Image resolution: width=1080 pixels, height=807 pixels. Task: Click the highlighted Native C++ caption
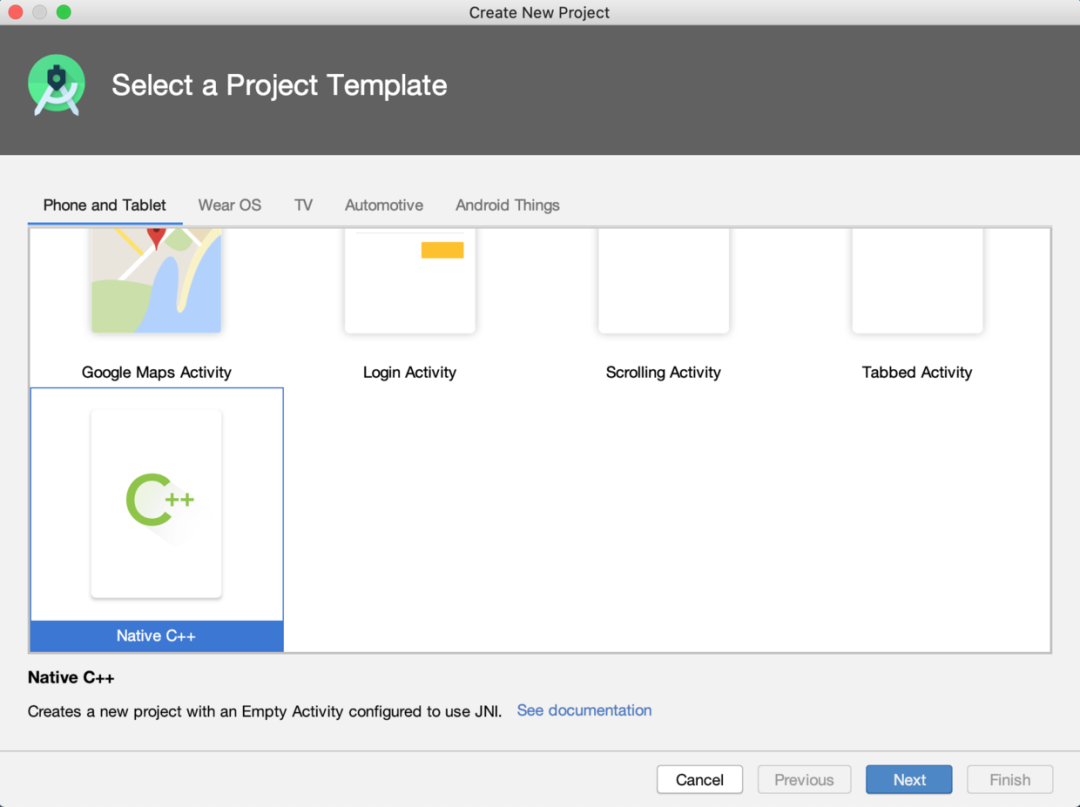[x=156, y=636]
